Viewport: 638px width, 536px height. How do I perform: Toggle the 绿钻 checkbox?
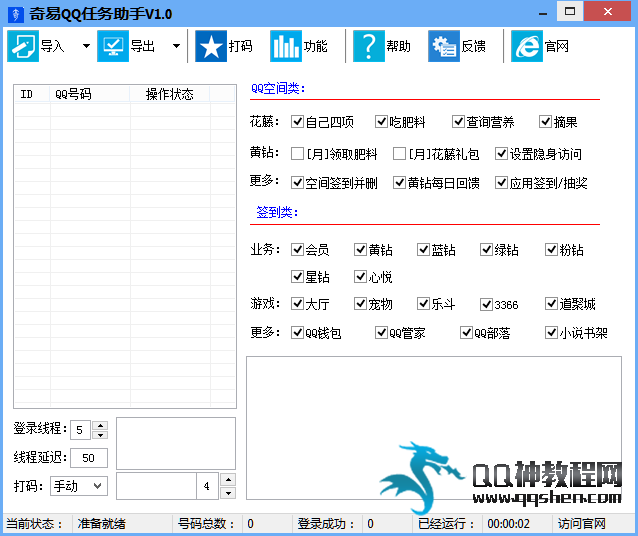(487, 249)
